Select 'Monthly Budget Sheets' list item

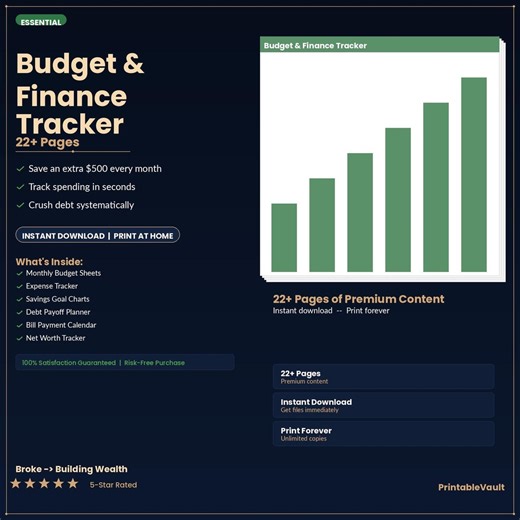tap(63, 273)
